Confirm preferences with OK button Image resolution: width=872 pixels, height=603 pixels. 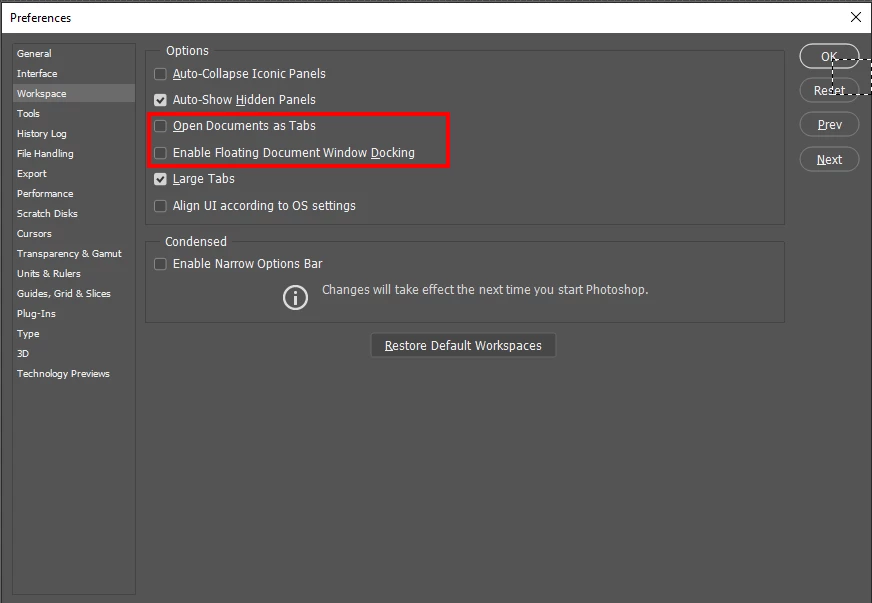(x=829, y=56)
